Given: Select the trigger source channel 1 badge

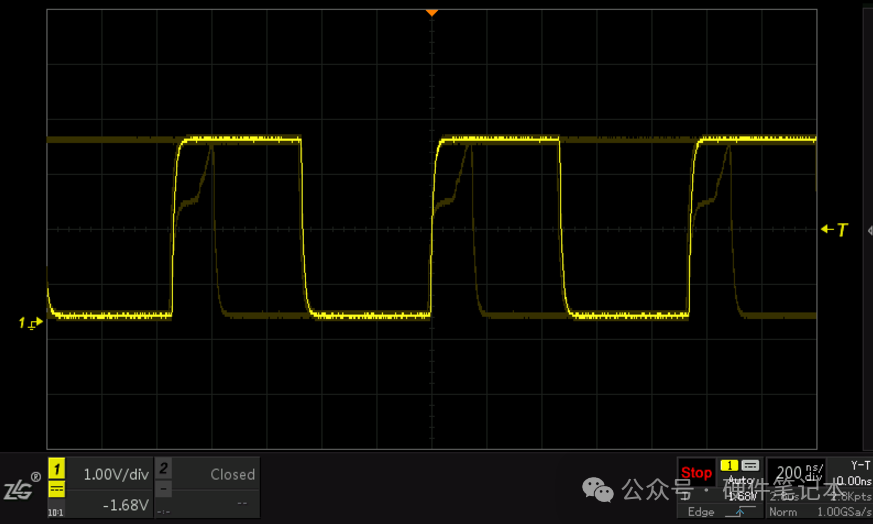Looking at the screenshot, I should point(729,466).
